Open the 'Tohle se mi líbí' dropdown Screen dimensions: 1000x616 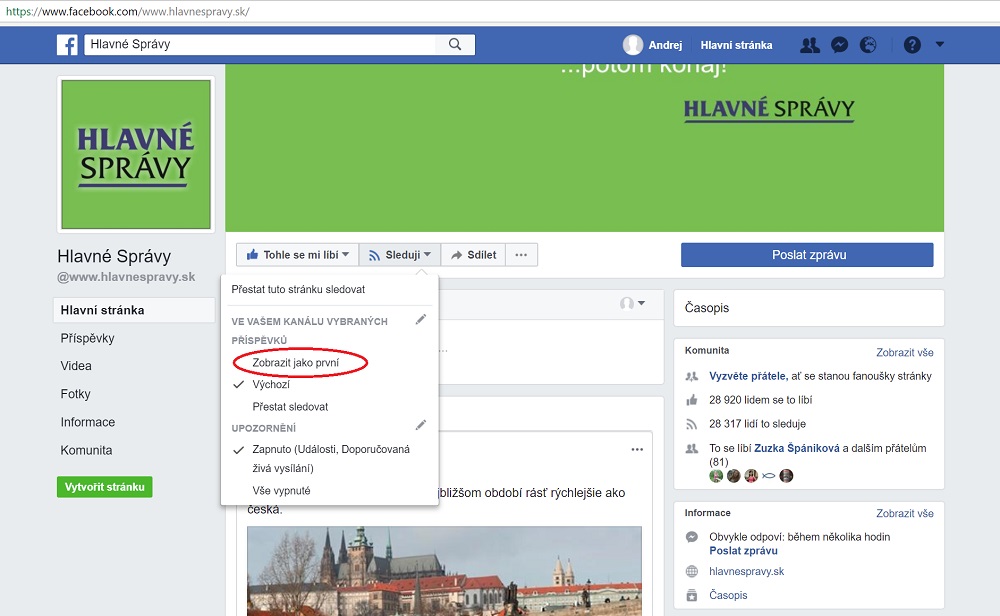[297, 255]
